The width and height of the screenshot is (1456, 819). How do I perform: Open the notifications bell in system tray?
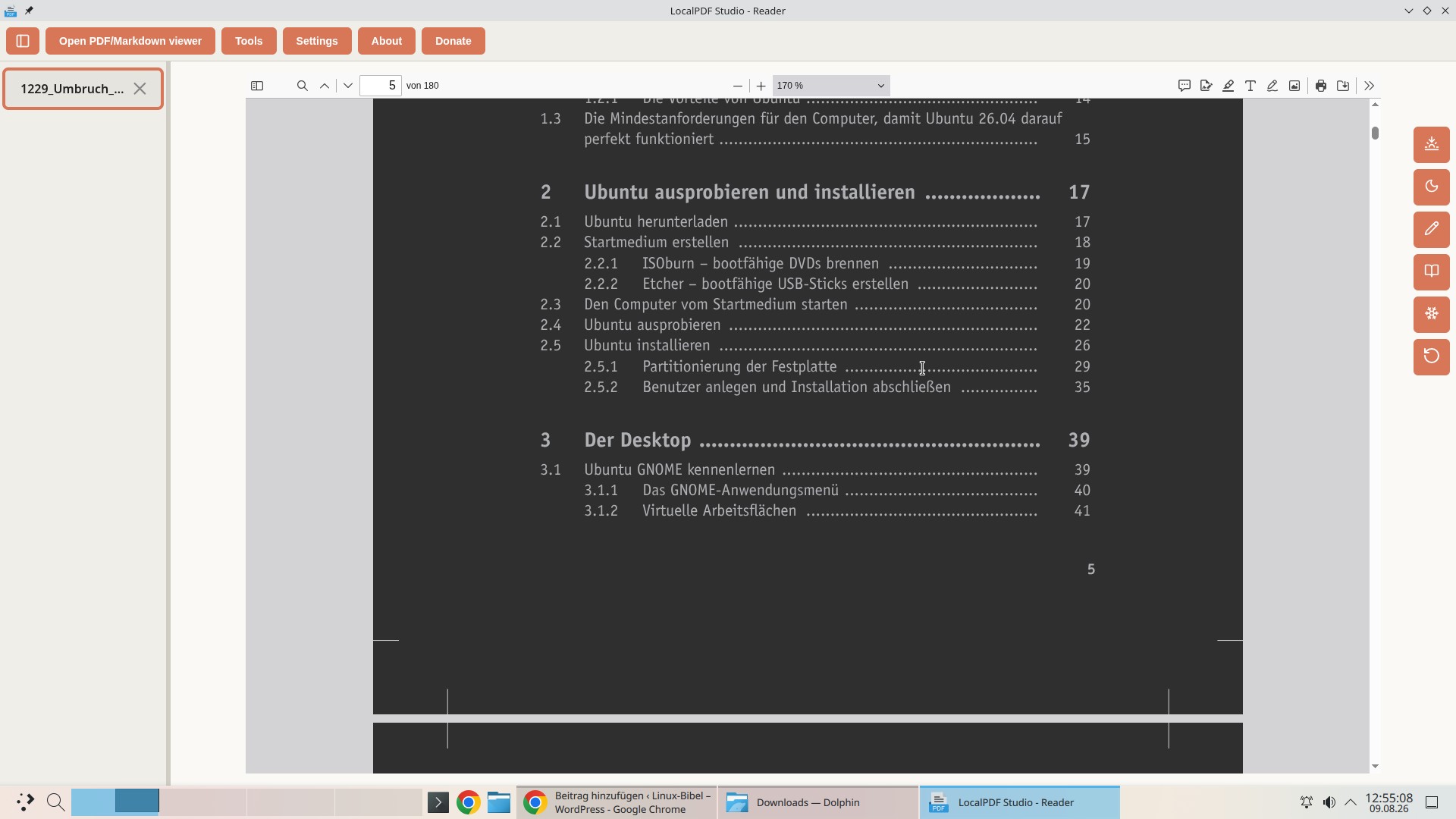pos(1307,802)
